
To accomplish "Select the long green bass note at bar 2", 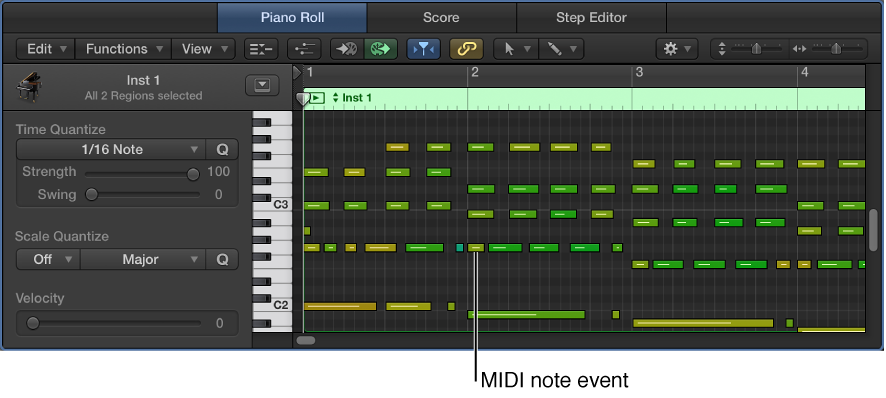I will (x=526, y=314).
